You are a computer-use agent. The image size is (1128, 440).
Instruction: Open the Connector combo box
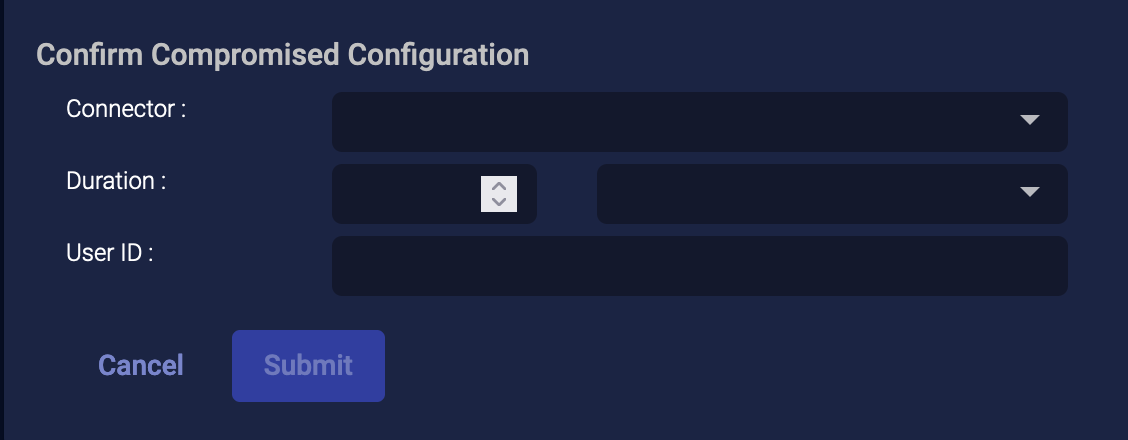pyautogui.click(x=699, y=121)
